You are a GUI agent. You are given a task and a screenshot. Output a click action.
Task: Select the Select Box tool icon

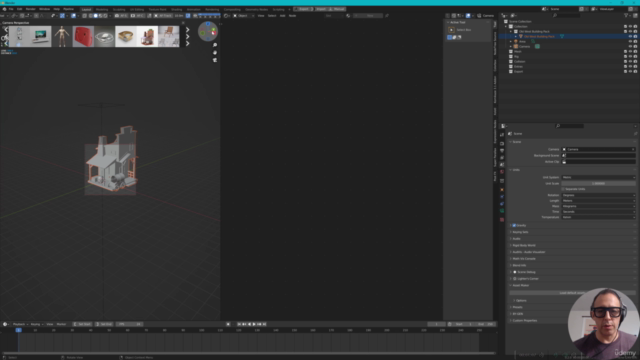pos(451,30)
